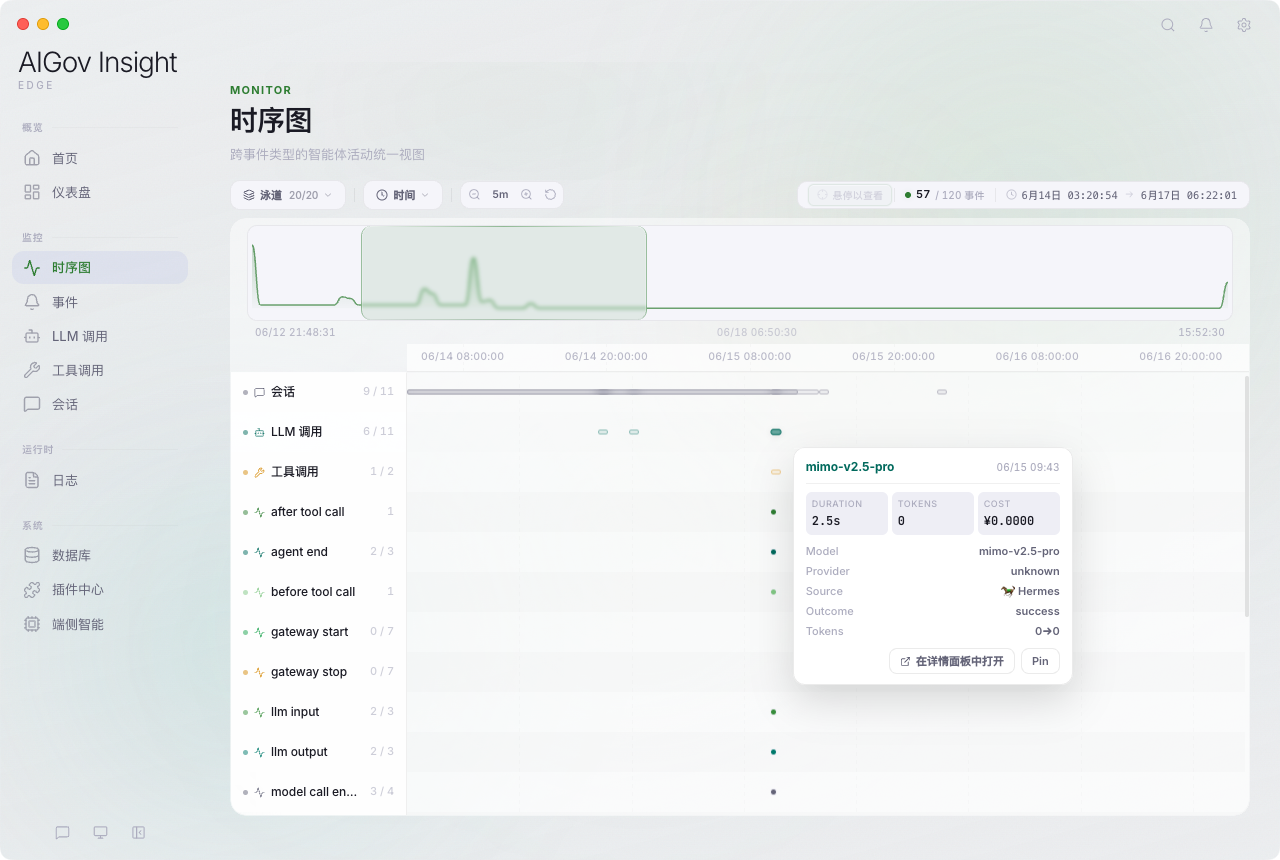Open the 泳道 20/20 dropdown
Viewport: 1280px width, 860px height.
288,195
